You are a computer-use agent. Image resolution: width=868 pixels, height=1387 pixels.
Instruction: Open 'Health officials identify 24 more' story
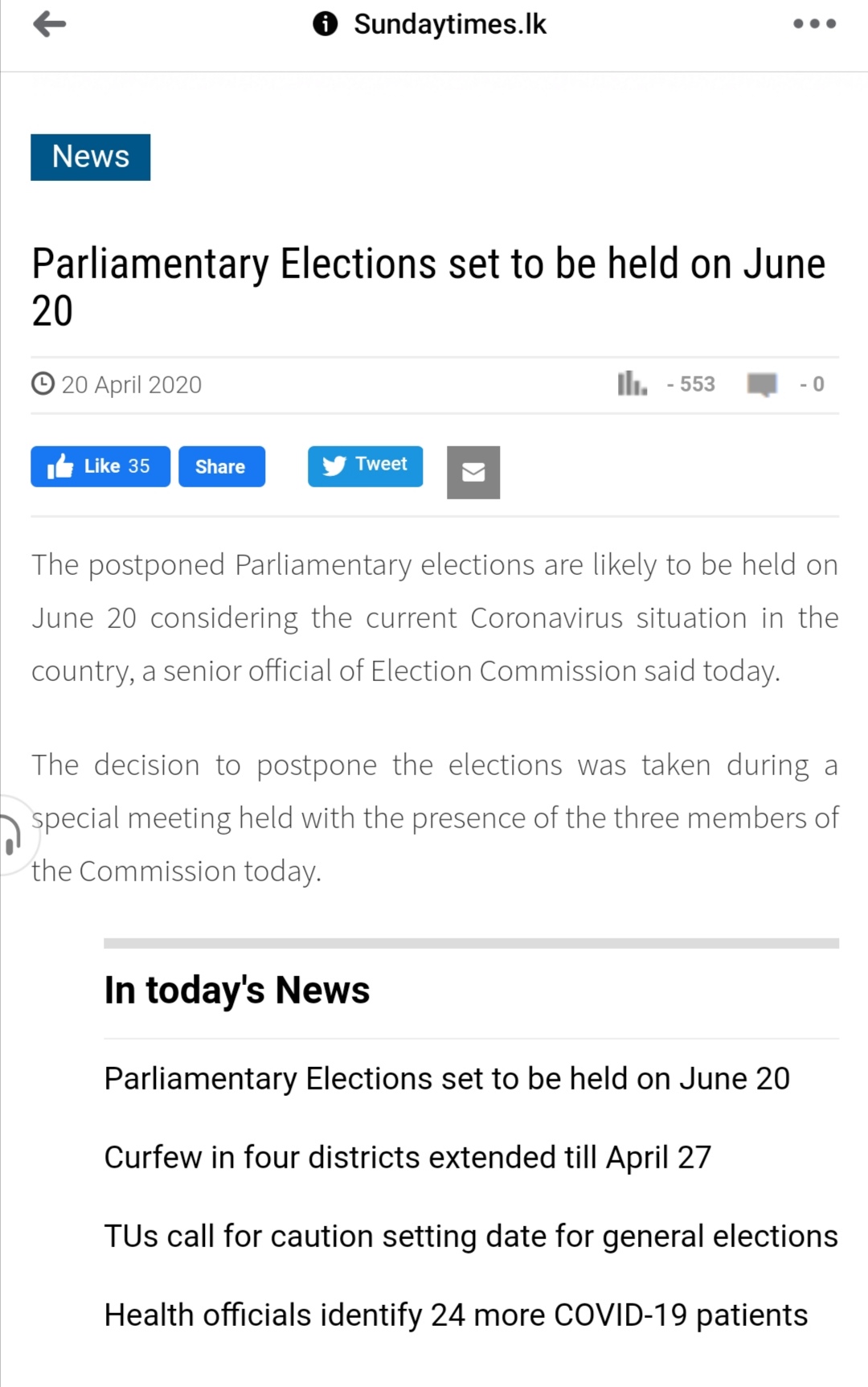(x=456, y=1315)
